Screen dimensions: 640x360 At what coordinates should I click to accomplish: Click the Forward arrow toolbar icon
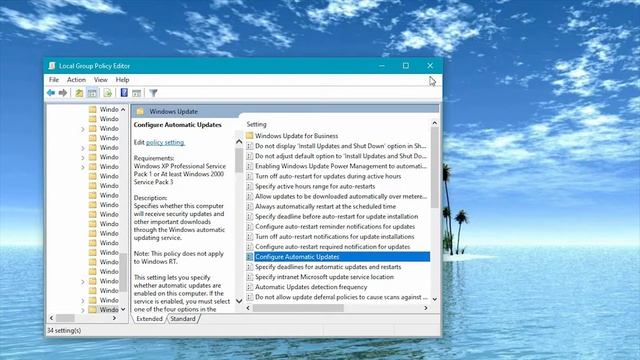(63, 93)
